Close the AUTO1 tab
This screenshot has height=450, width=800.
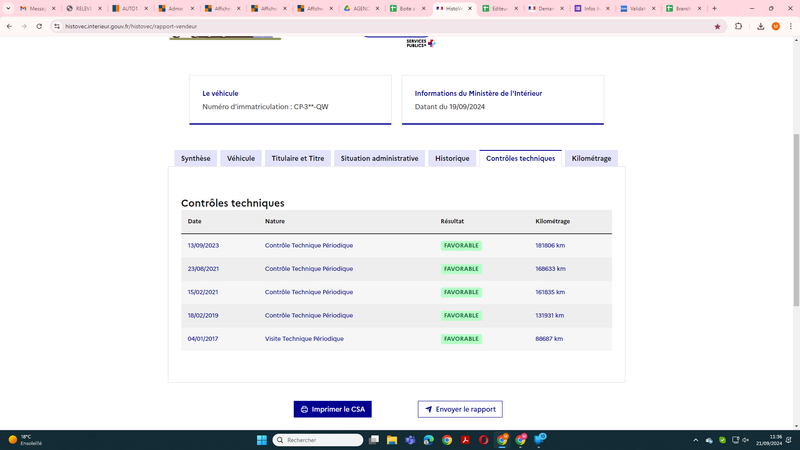pyautogui.click(x=146, y=9)
